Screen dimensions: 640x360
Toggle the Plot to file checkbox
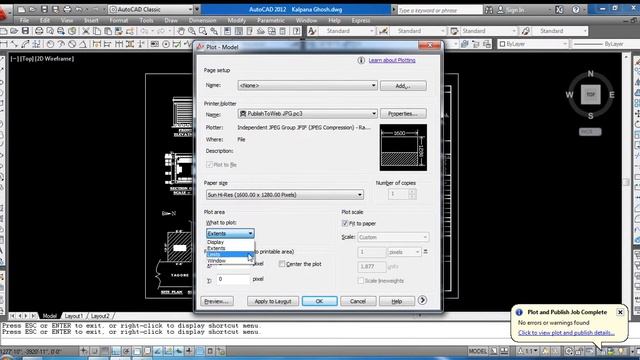210,165
